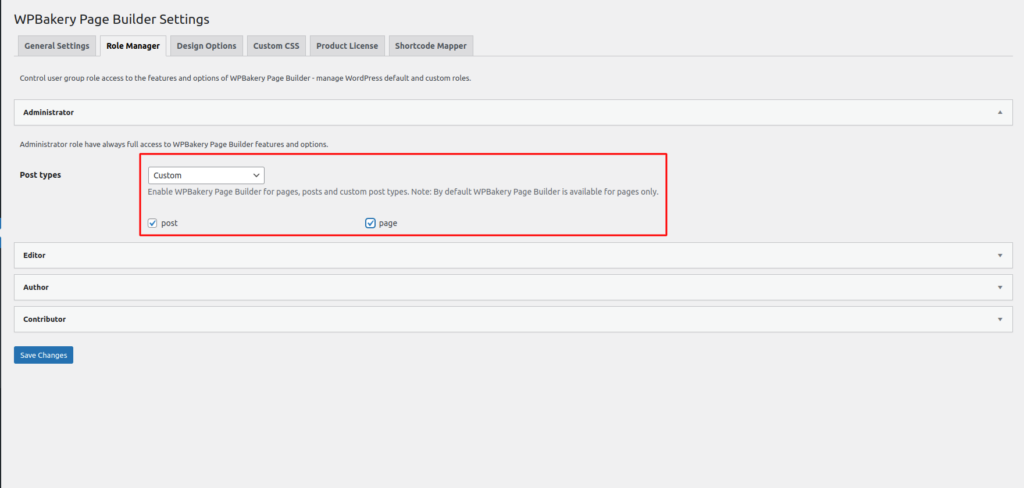
Task: Switch to the Design Options tab
Action: pyautogui.click(x=206, y=46)
